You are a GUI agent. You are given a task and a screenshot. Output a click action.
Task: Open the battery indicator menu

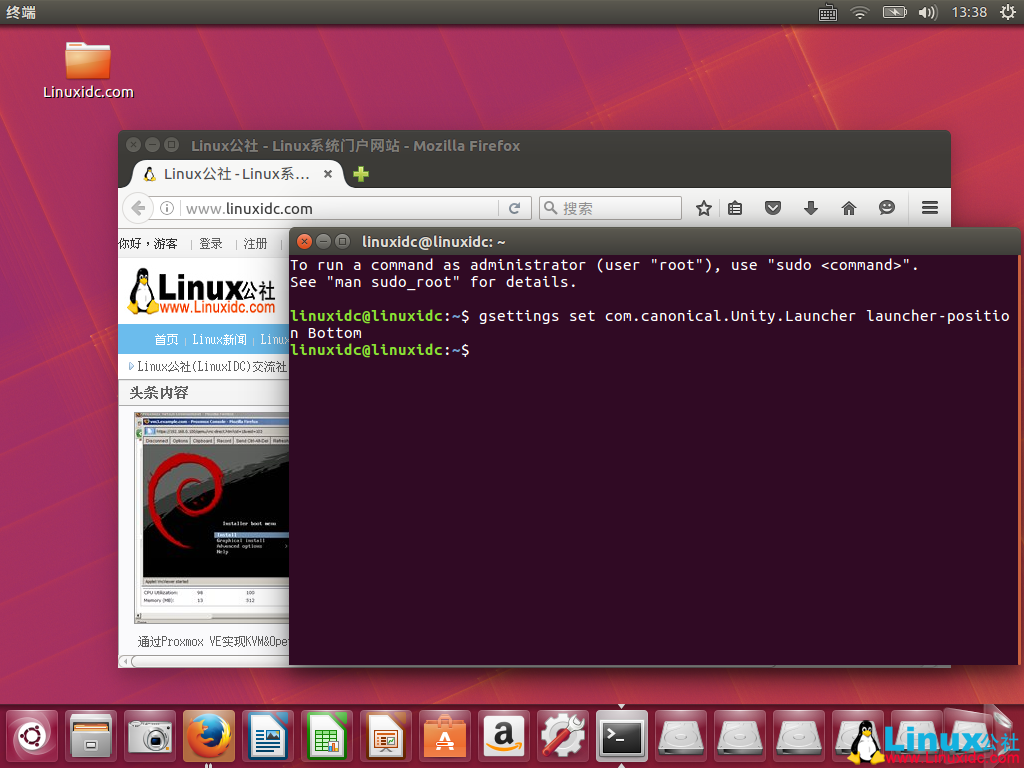[x=895, y=12]
